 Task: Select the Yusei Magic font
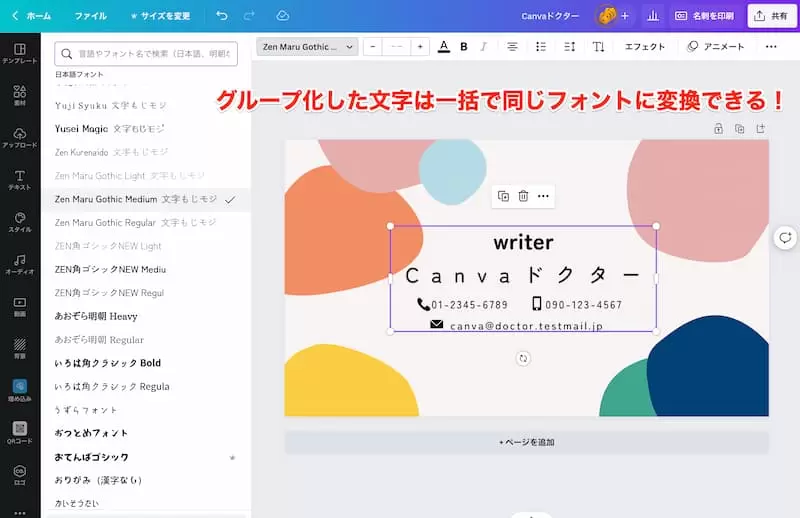pyautogui.click(x=145, y=129)
